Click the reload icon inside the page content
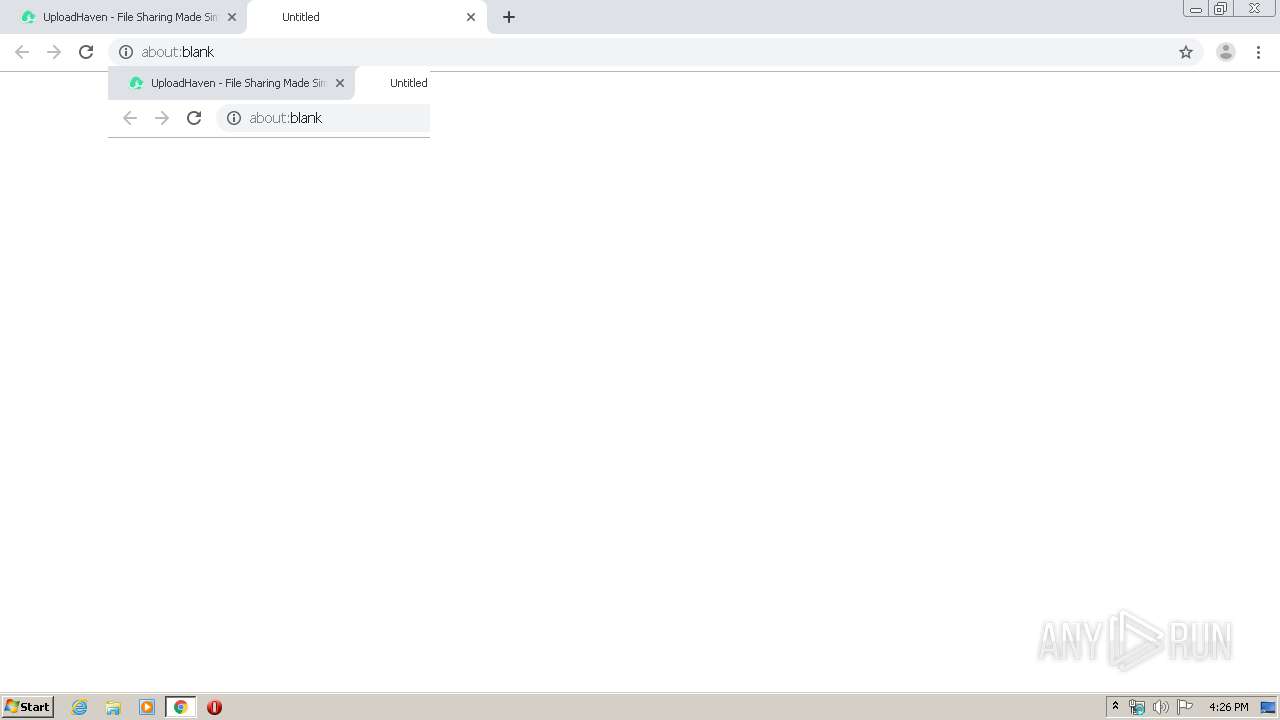The height and width of the screenshot is (720, 1280). coord(194,118)
